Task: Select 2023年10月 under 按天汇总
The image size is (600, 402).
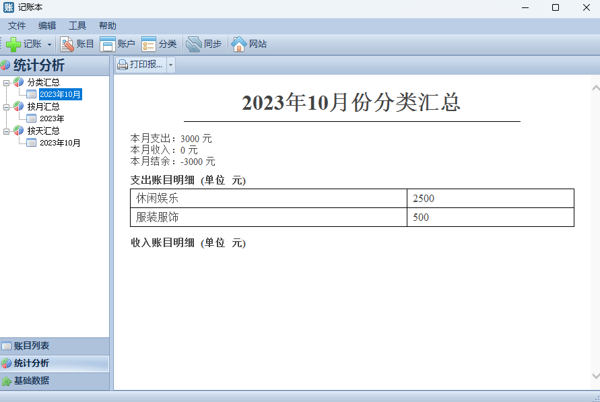Action: [59, 143]
